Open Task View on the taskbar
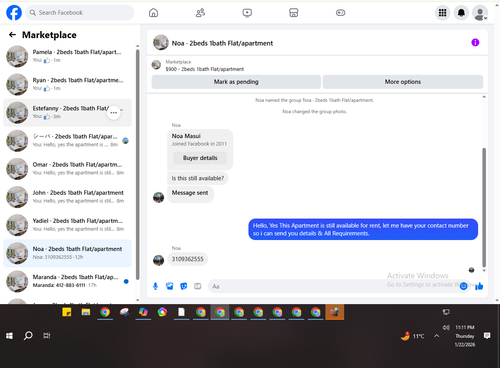Screen dimensions: 500x368 tap(47, 336)
